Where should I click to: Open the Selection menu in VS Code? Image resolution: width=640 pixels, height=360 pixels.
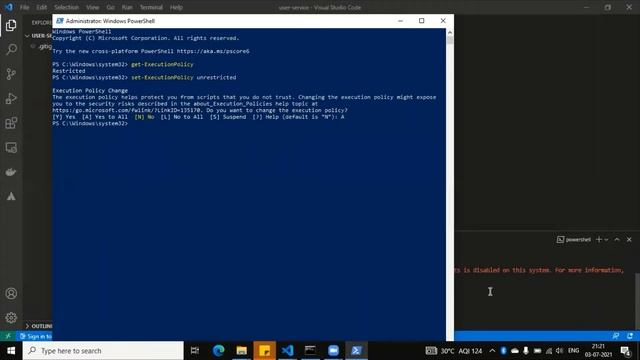(66, 7)
